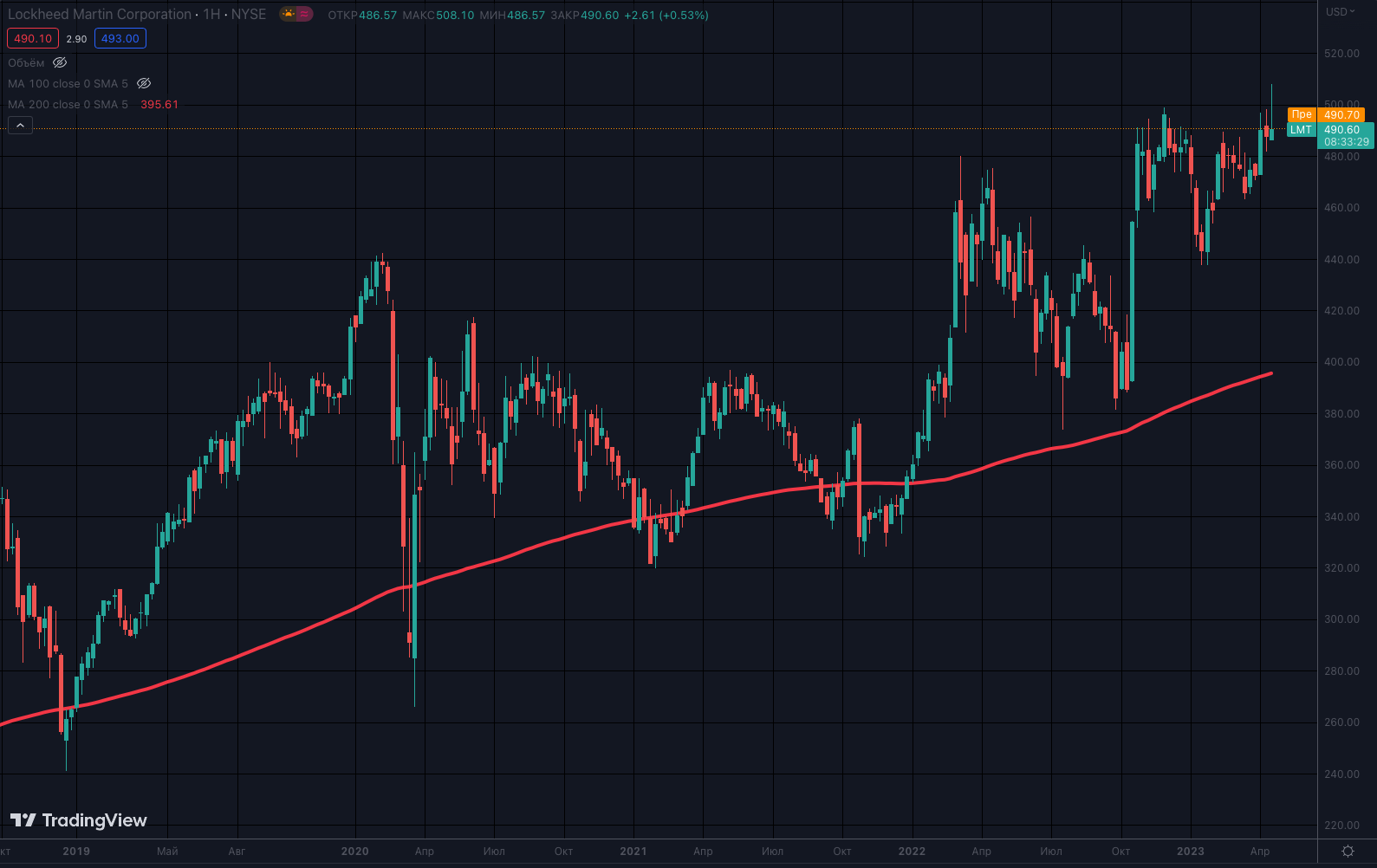The image size is (1377, 868).
Task: Click the MA 200 value 395.61
Action: (159, 104)
